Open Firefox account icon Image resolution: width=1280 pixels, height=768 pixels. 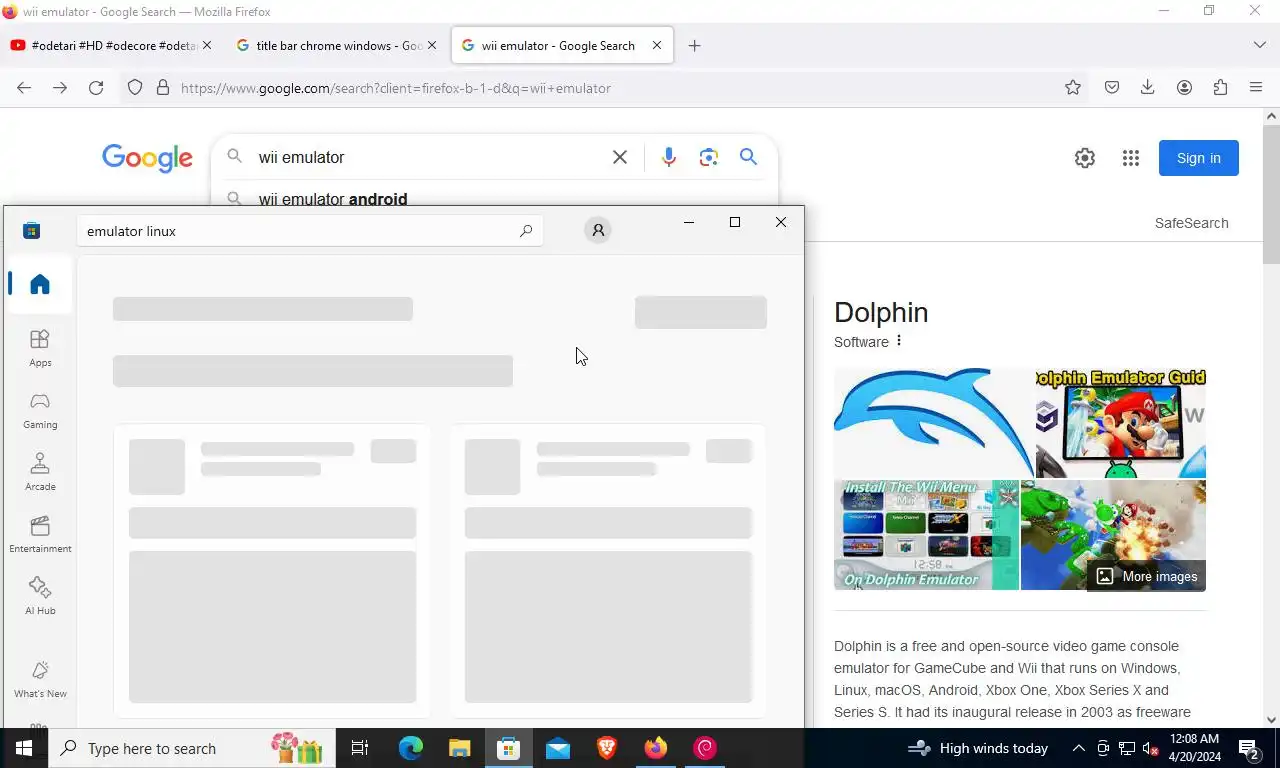1184,88
